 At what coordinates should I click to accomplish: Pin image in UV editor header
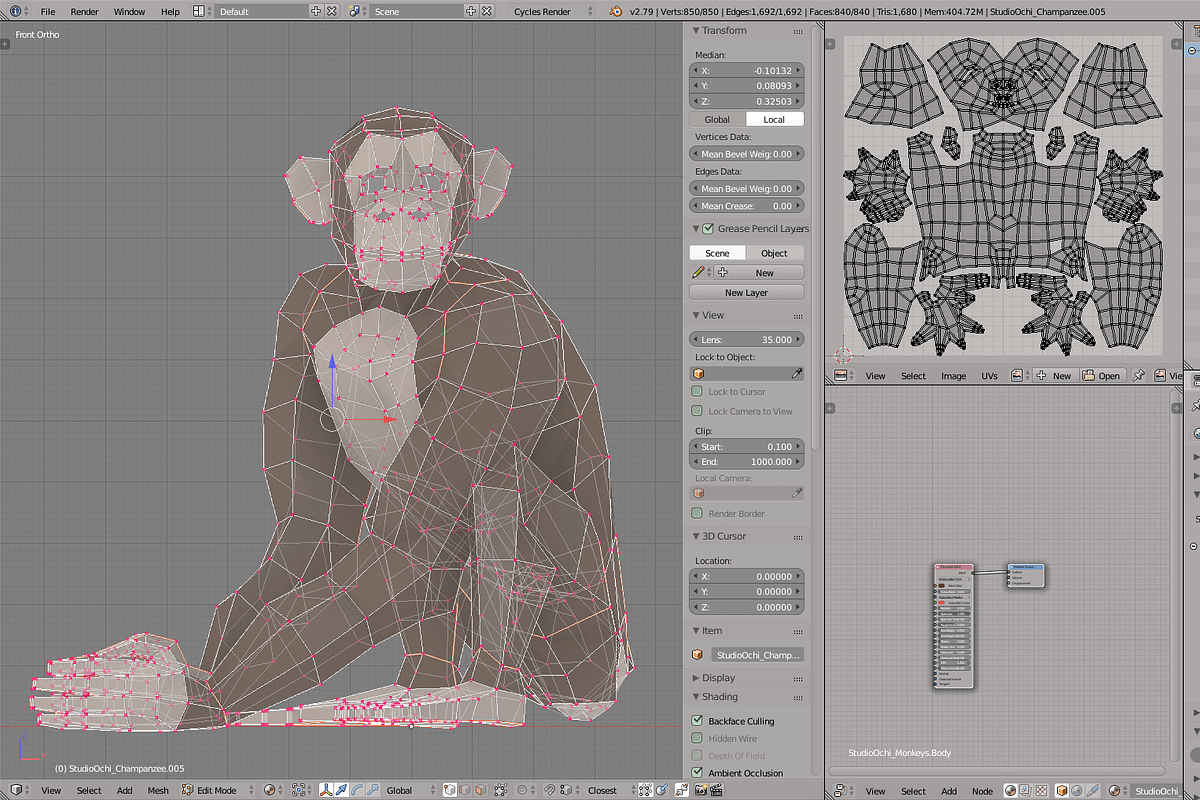1139,376
